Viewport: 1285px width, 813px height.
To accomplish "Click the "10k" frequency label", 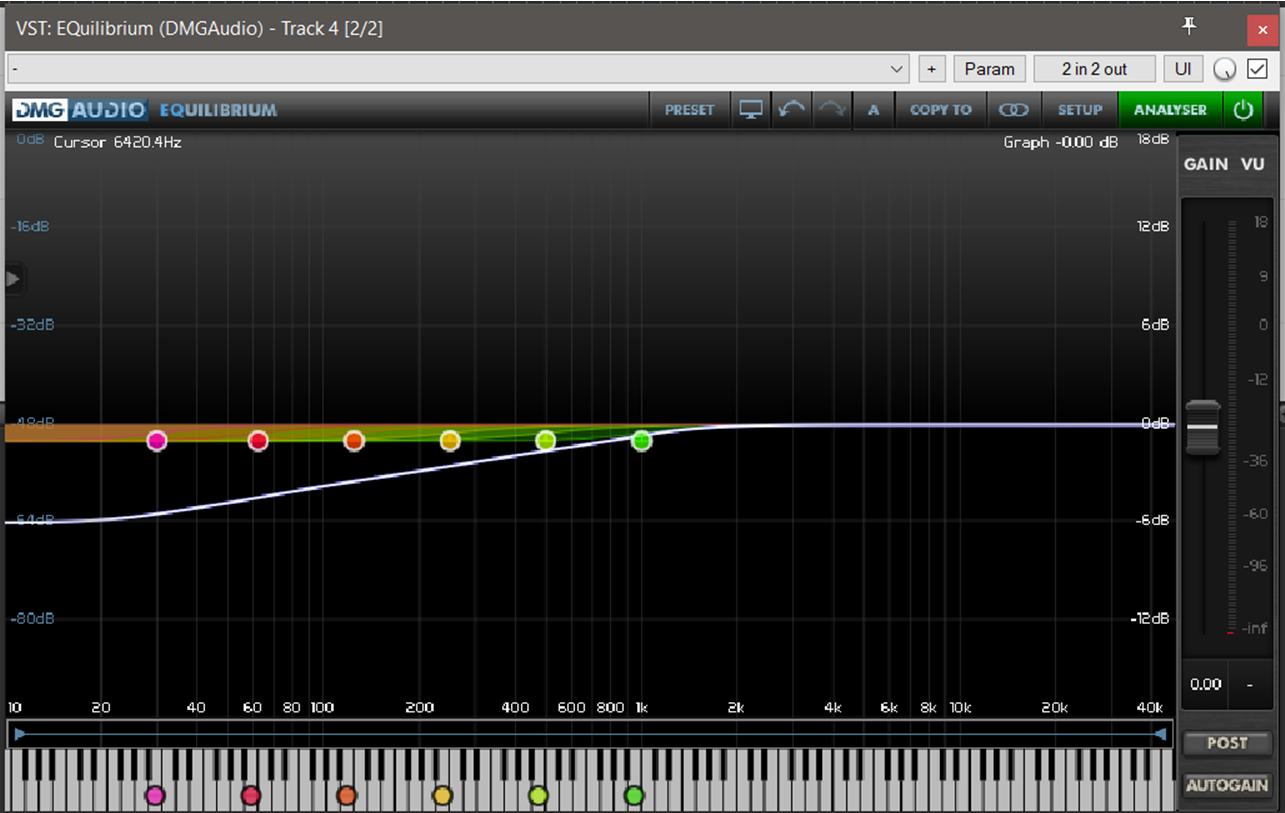I will pyautogui.click(x=960, y=708).
